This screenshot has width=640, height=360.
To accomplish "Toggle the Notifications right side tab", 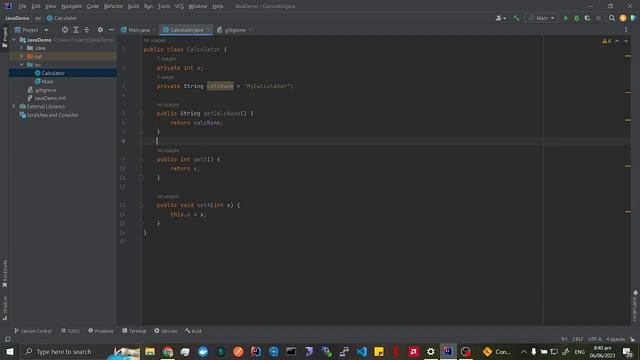I will [x=635, y=306].
